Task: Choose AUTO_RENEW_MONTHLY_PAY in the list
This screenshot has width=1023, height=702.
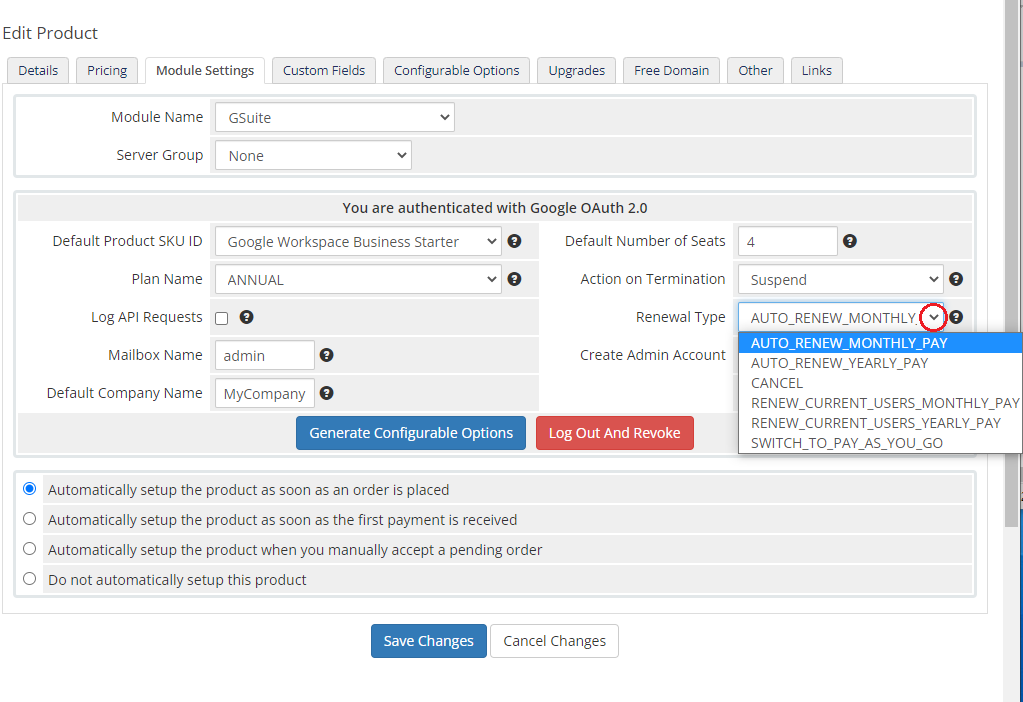Action: coord(879,343)
